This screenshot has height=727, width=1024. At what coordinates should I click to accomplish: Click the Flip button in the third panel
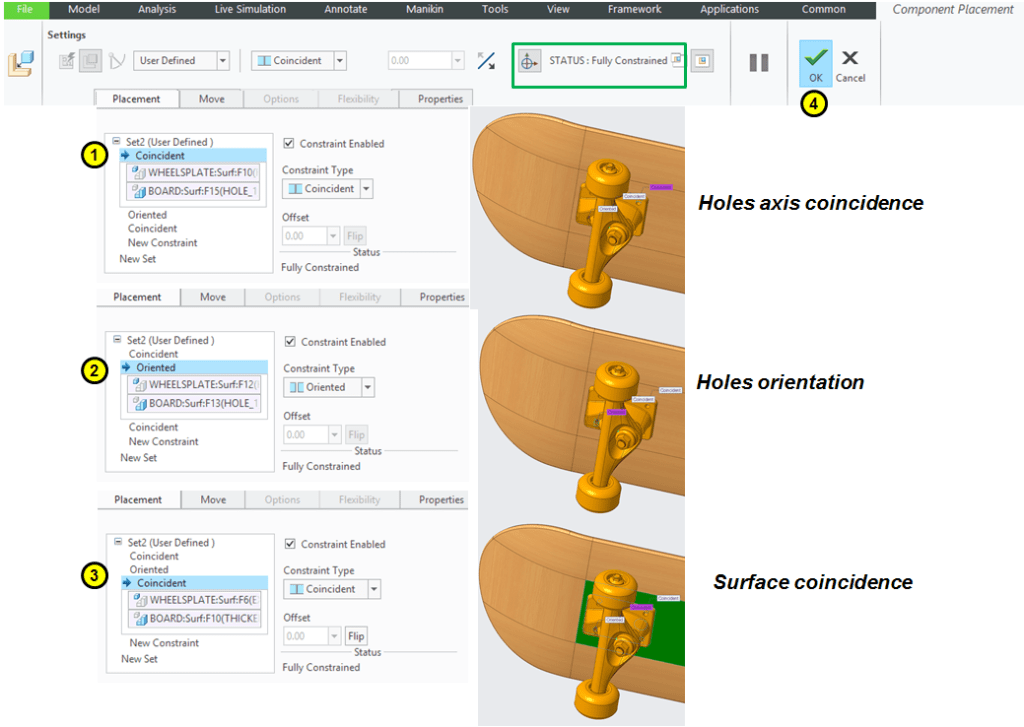click(355, 636)
